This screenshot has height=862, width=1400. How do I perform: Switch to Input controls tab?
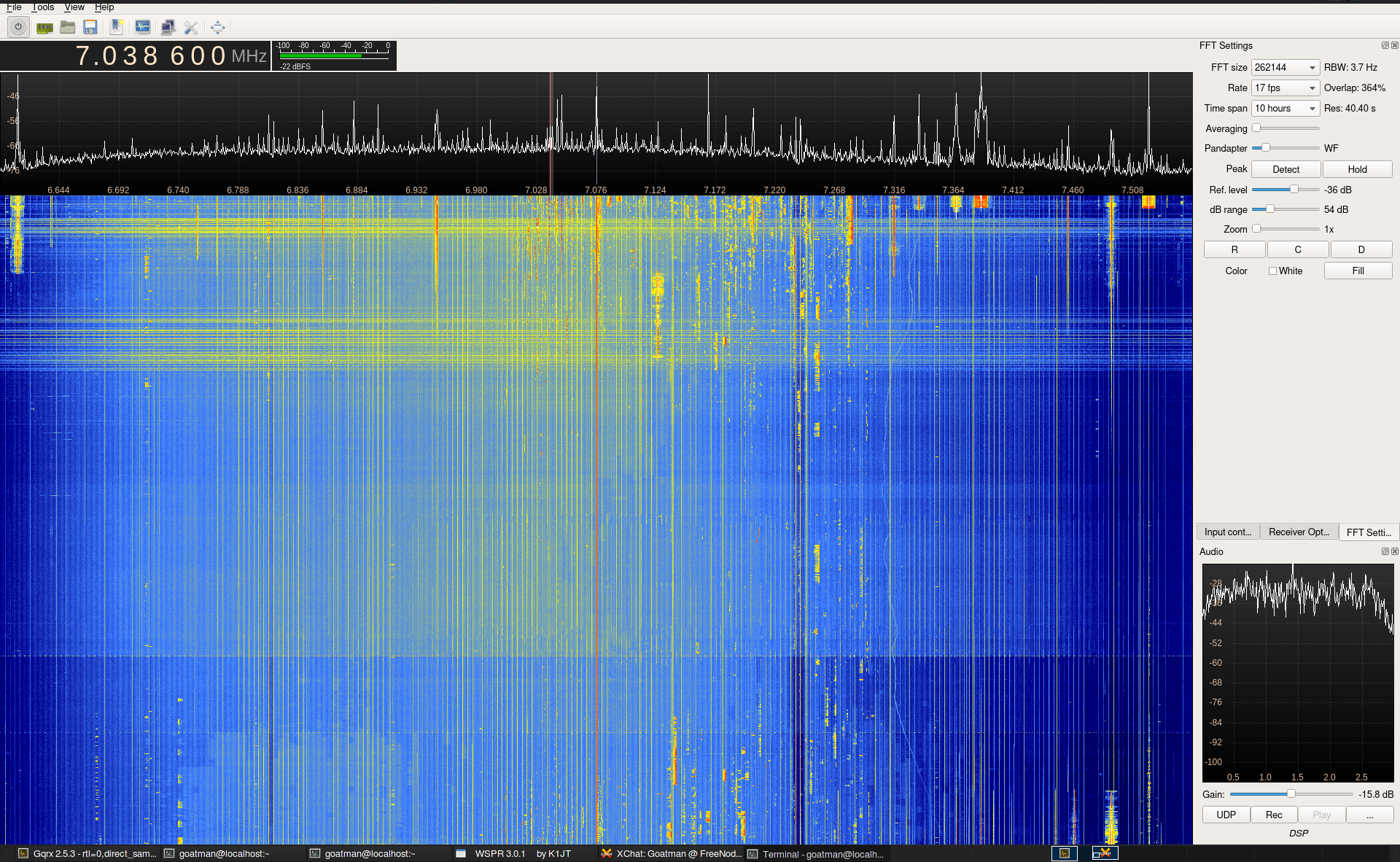(1228, 532)
